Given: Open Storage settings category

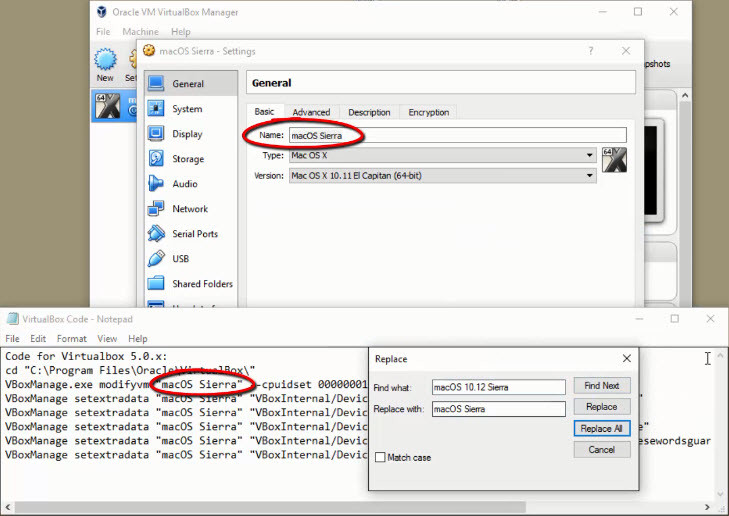Looking at the screenshot, I should pos(191,159).
